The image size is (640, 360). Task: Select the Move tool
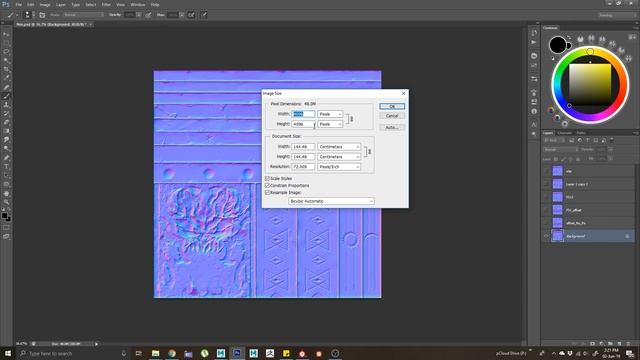[6, 34]
